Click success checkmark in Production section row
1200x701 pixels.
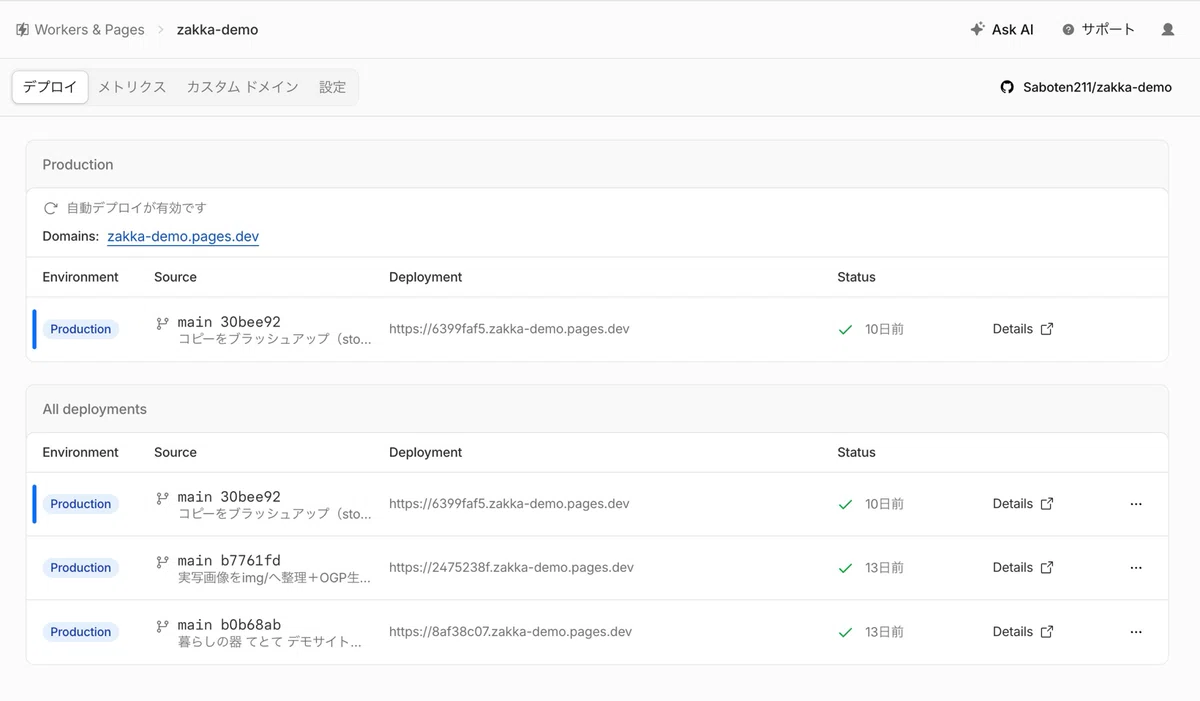pos(845,329)
